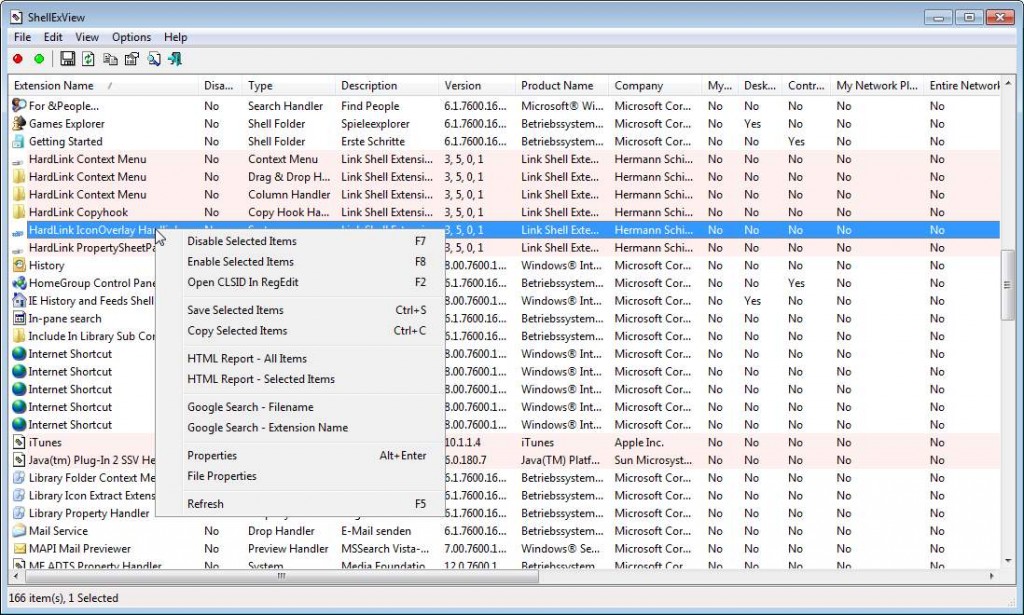This screenshot has width=1024, height=615.
Task: Select the green Enable toolbar icon
Action: tap(39, 58)
